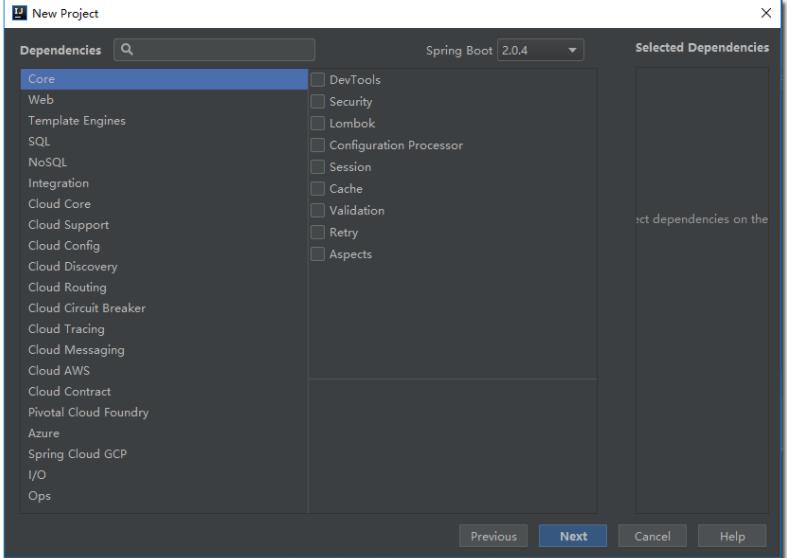Choose the Cloud Discovery category
This screenshot has width=787, height=558.
(x=164, y=266)
